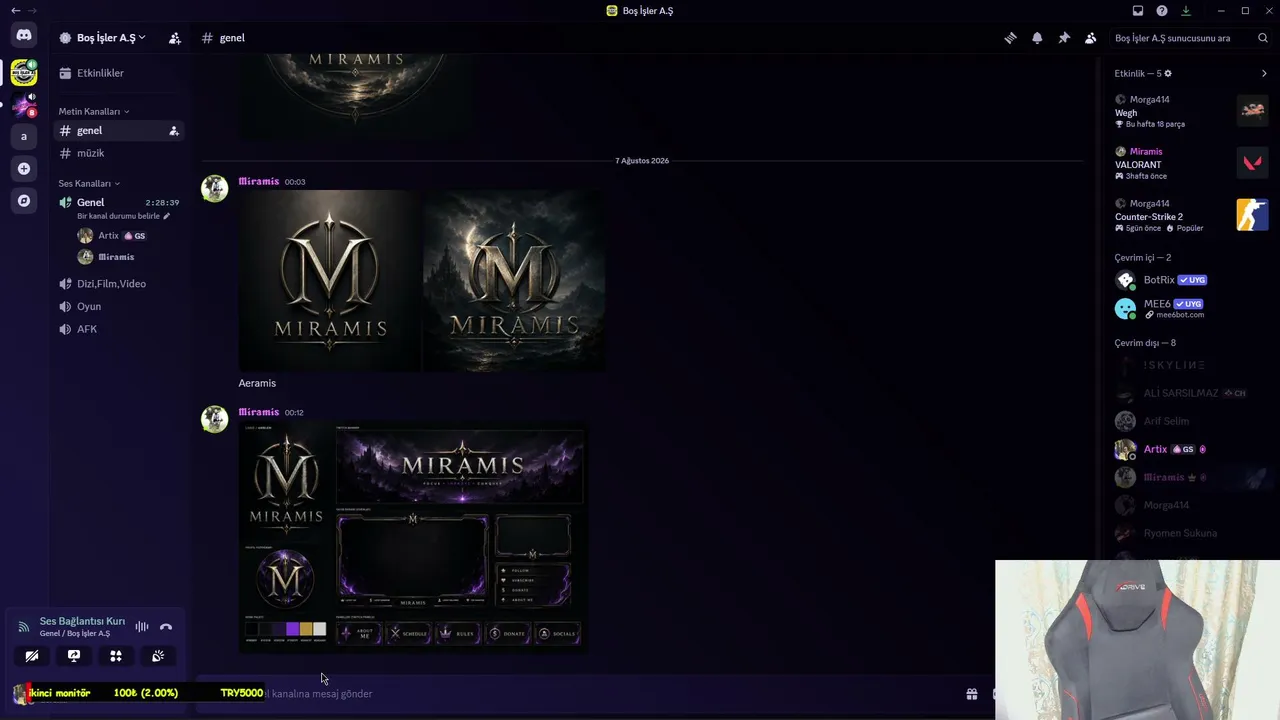Click the 'Aeramis' message text
The height and width of the screenshot is (720, 1280).
(257, 383)
